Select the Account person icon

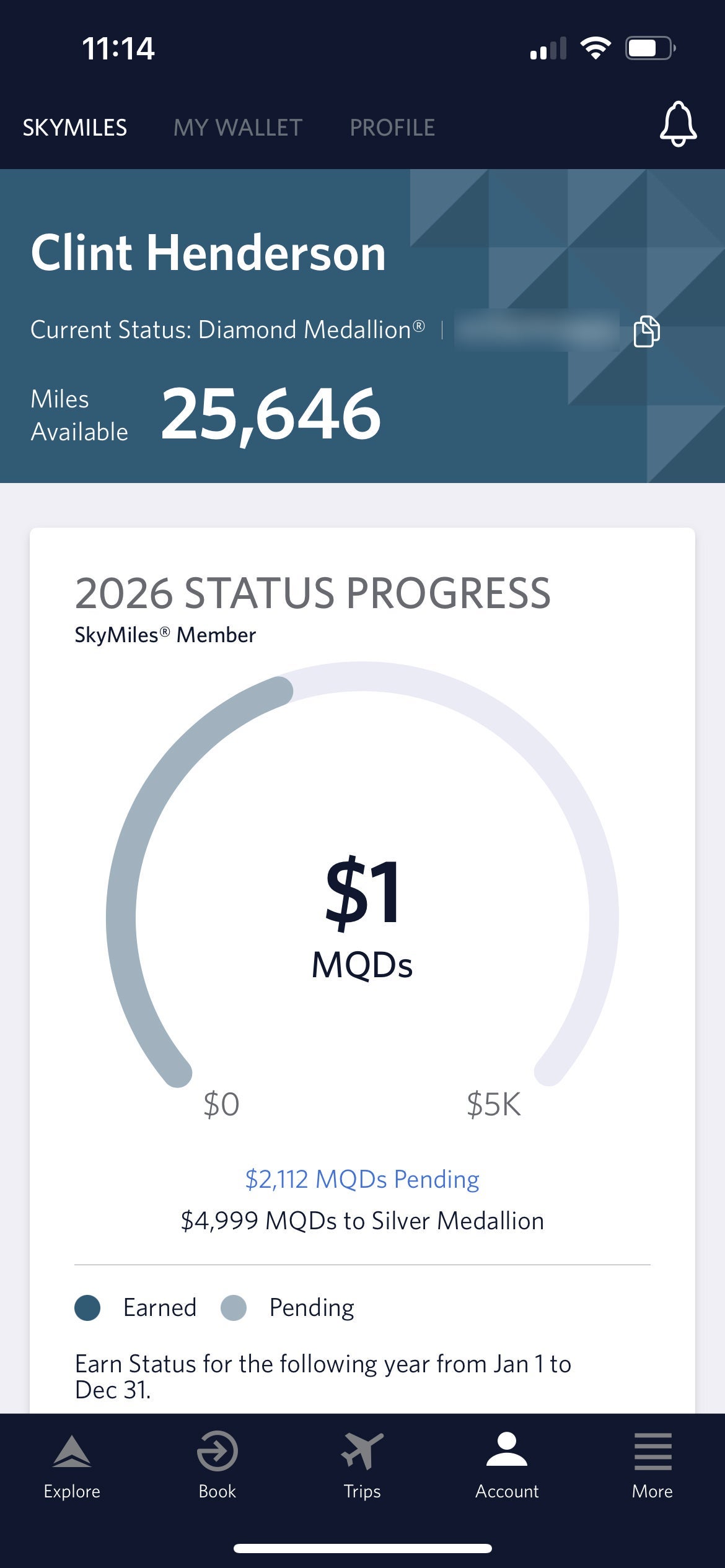(507, 1451)
